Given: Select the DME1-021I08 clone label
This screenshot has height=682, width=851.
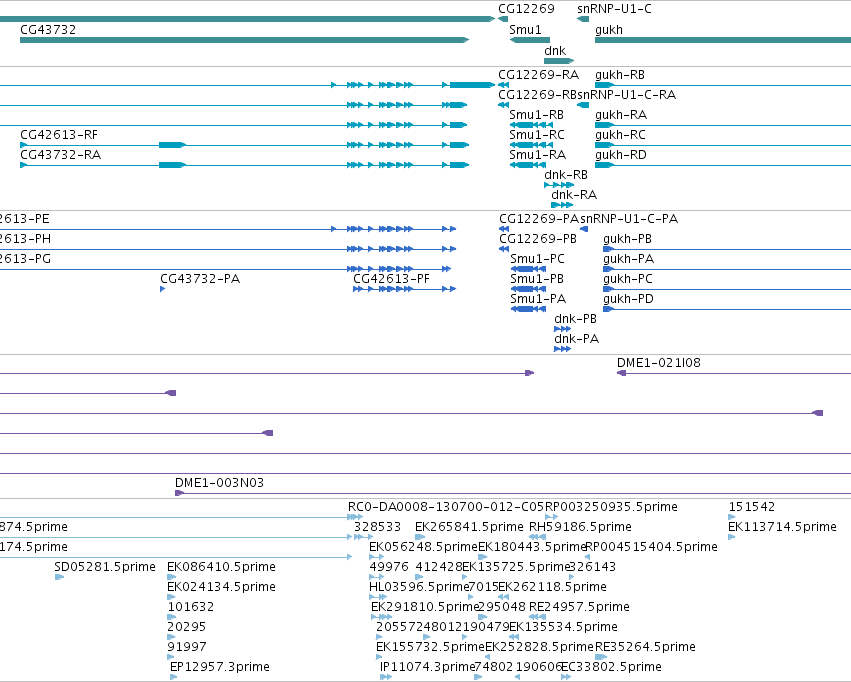Looking at the screenshot, I should point(658,362).
